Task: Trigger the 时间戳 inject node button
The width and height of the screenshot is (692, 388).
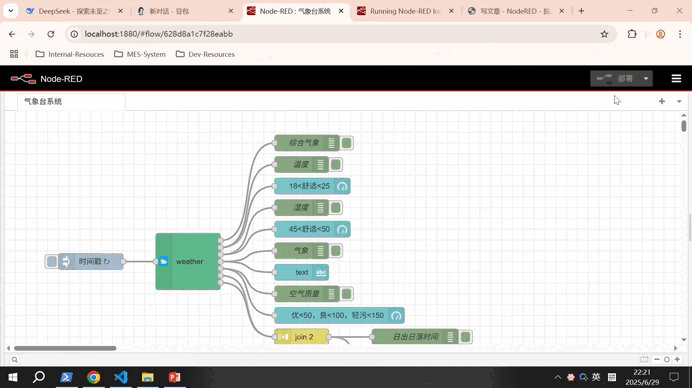Action: point(52,261)
